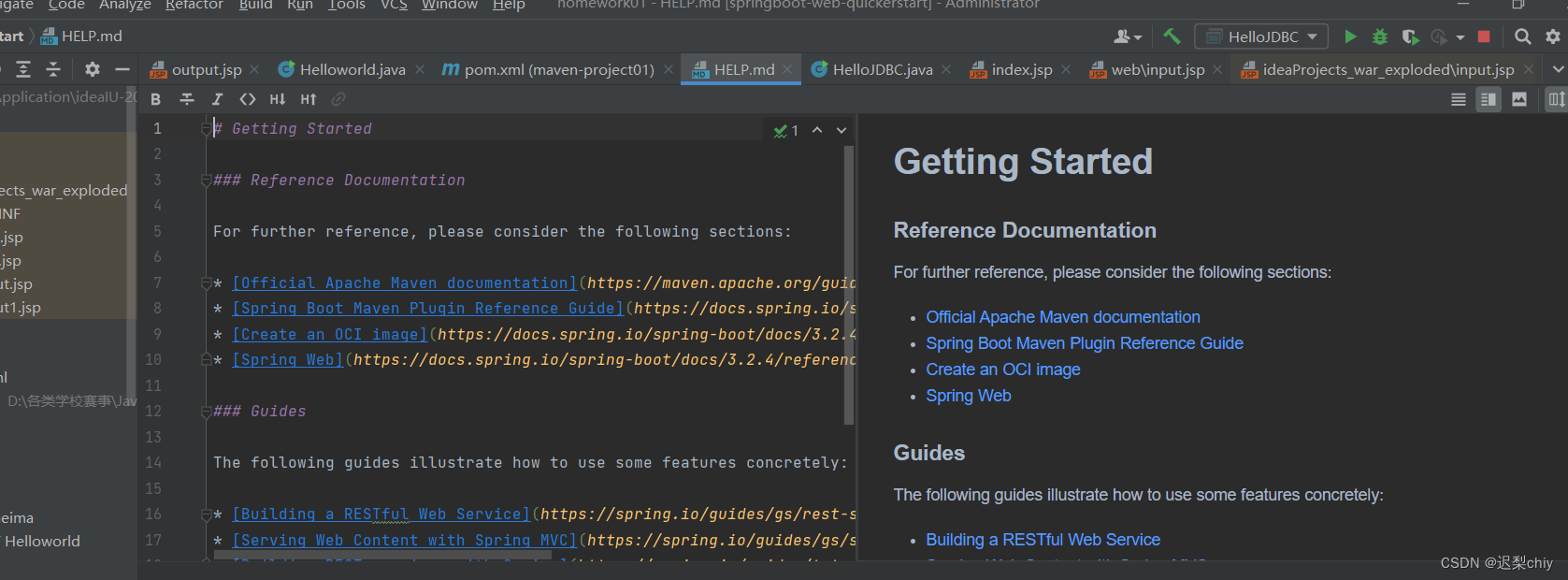1568x580 pixels.
Task: Run with Coverage shield icon
Action: [1410, 36]
